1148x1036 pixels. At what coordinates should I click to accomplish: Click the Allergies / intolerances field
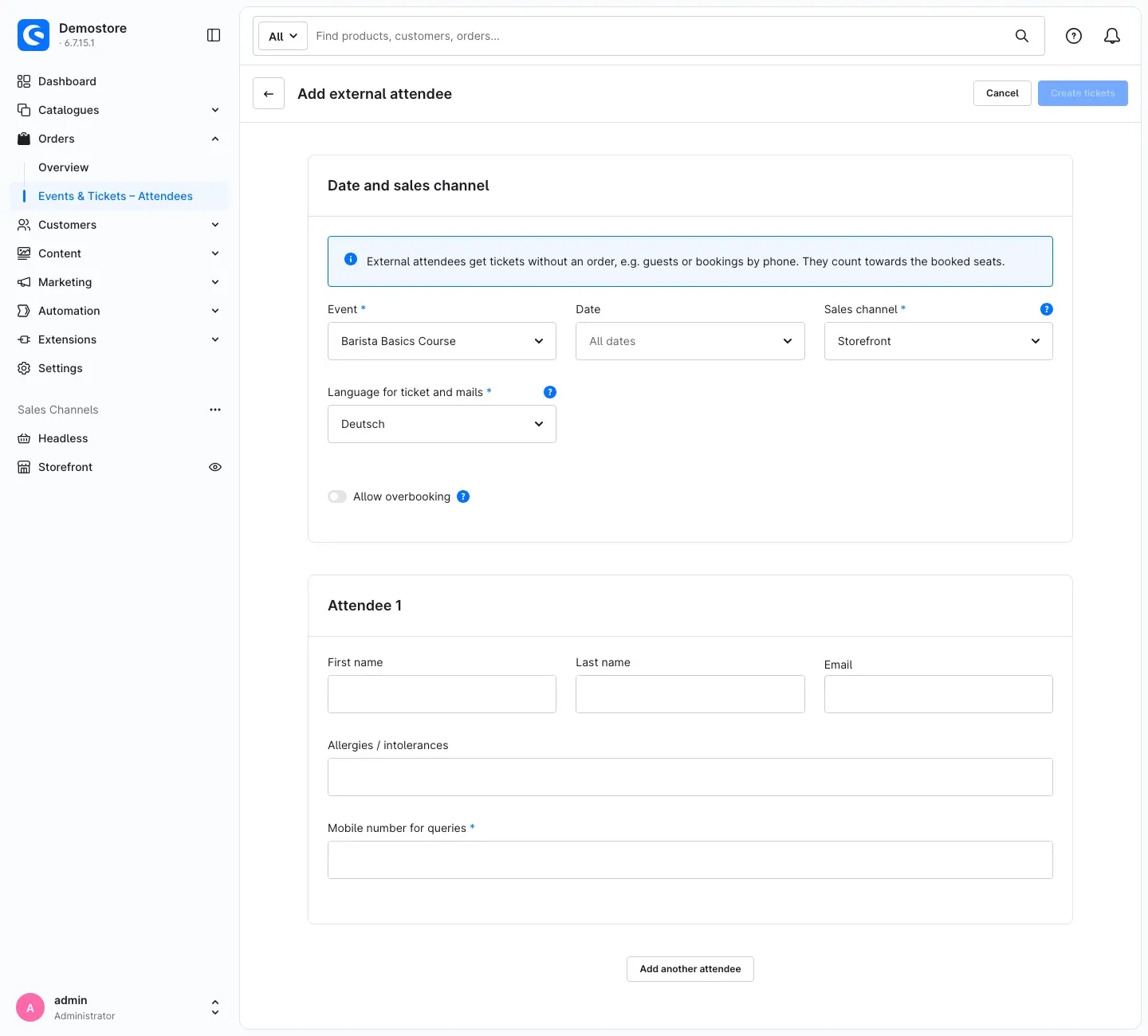(x=690, y=777)
